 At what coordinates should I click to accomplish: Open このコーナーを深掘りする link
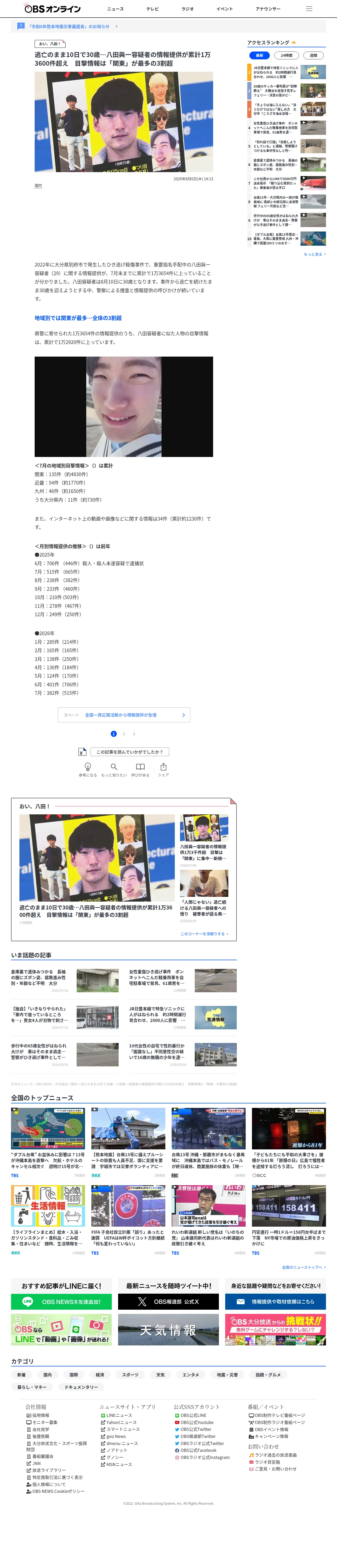(204, 934)
